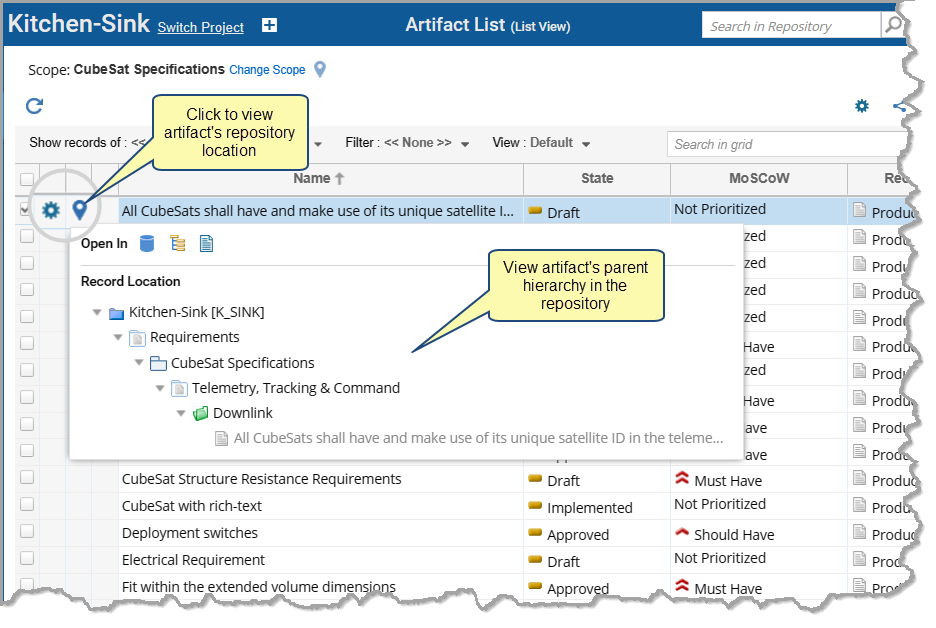Click the Implemented state cell

tap(597, 506)
